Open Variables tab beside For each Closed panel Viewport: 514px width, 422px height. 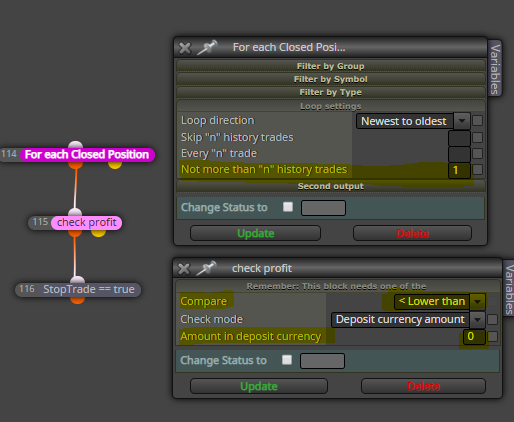pyautogui.click(x=495, y=69)
